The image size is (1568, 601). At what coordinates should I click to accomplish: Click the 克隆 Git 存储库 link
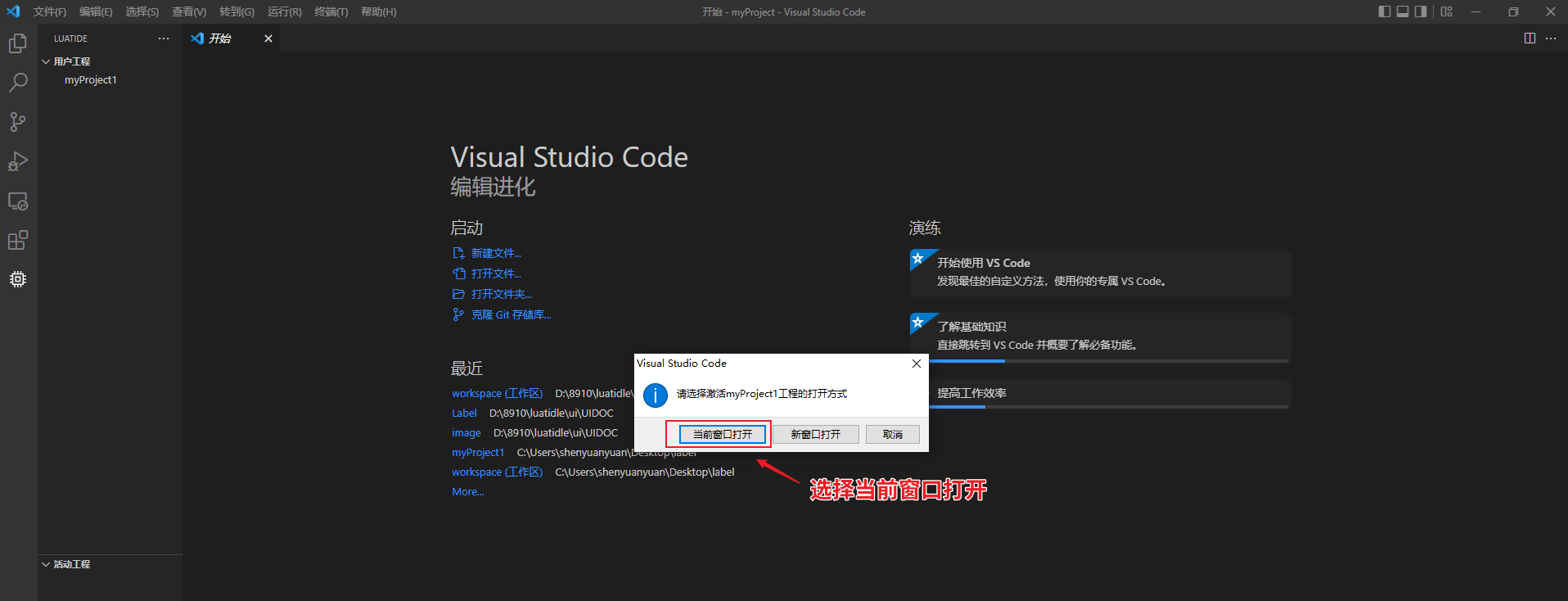click(511, 314)
